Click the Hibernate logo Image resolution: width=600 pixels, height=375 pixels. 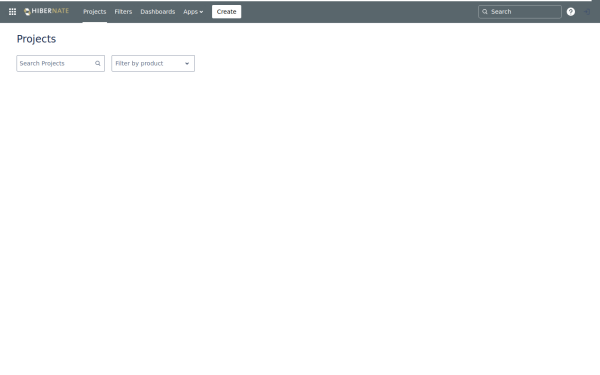[46, 11]
